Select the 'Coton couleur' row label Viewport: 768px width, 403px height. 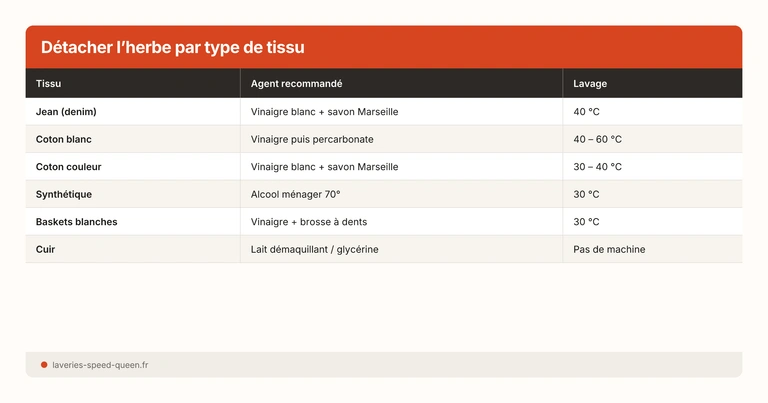point(69,167)
